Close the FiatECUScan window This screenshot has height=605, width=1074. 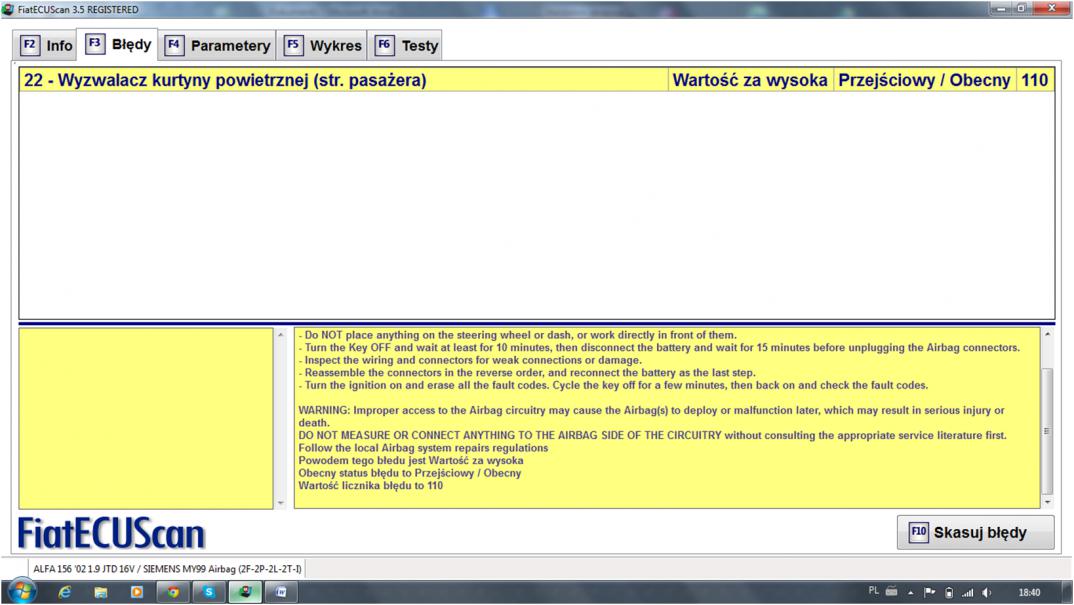pyautogui.click(x=1052, y=9)
